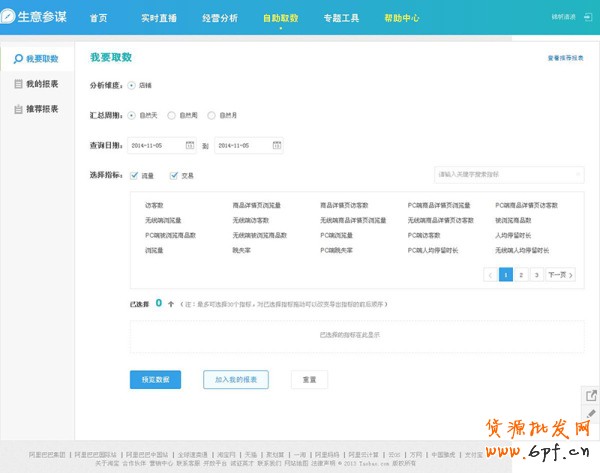Click the 预览数据 button
Viewport: 600px width, 473px height.
(x=155, y=380)
